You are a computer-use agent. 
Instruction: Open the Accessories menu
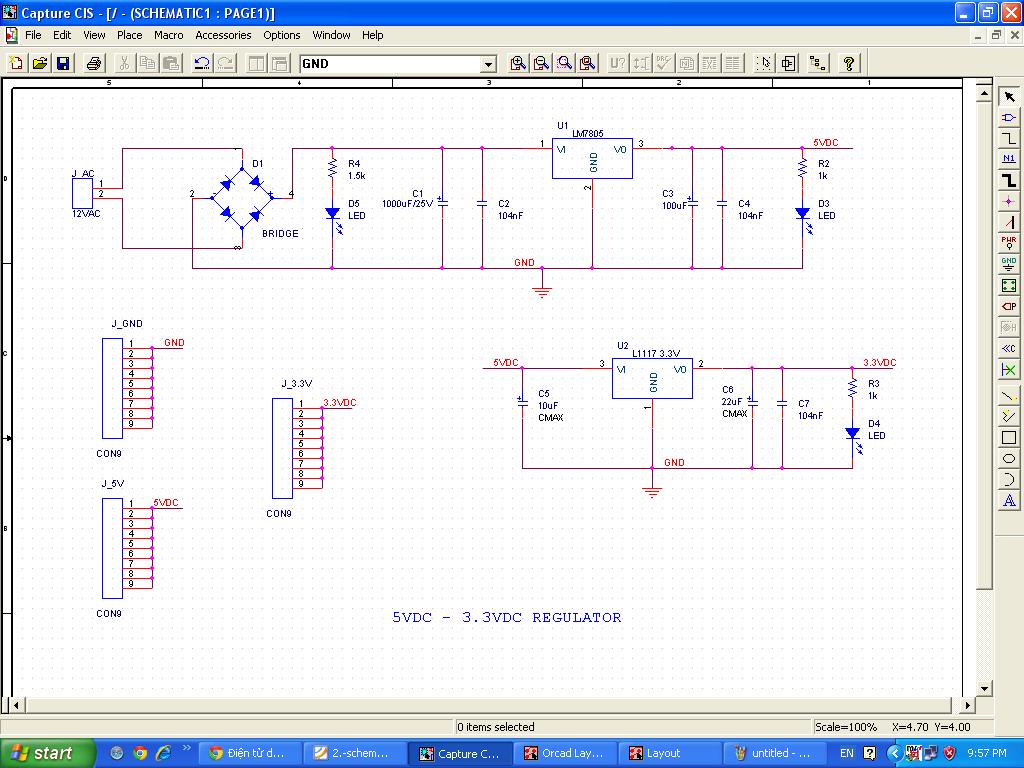[223, 35]
